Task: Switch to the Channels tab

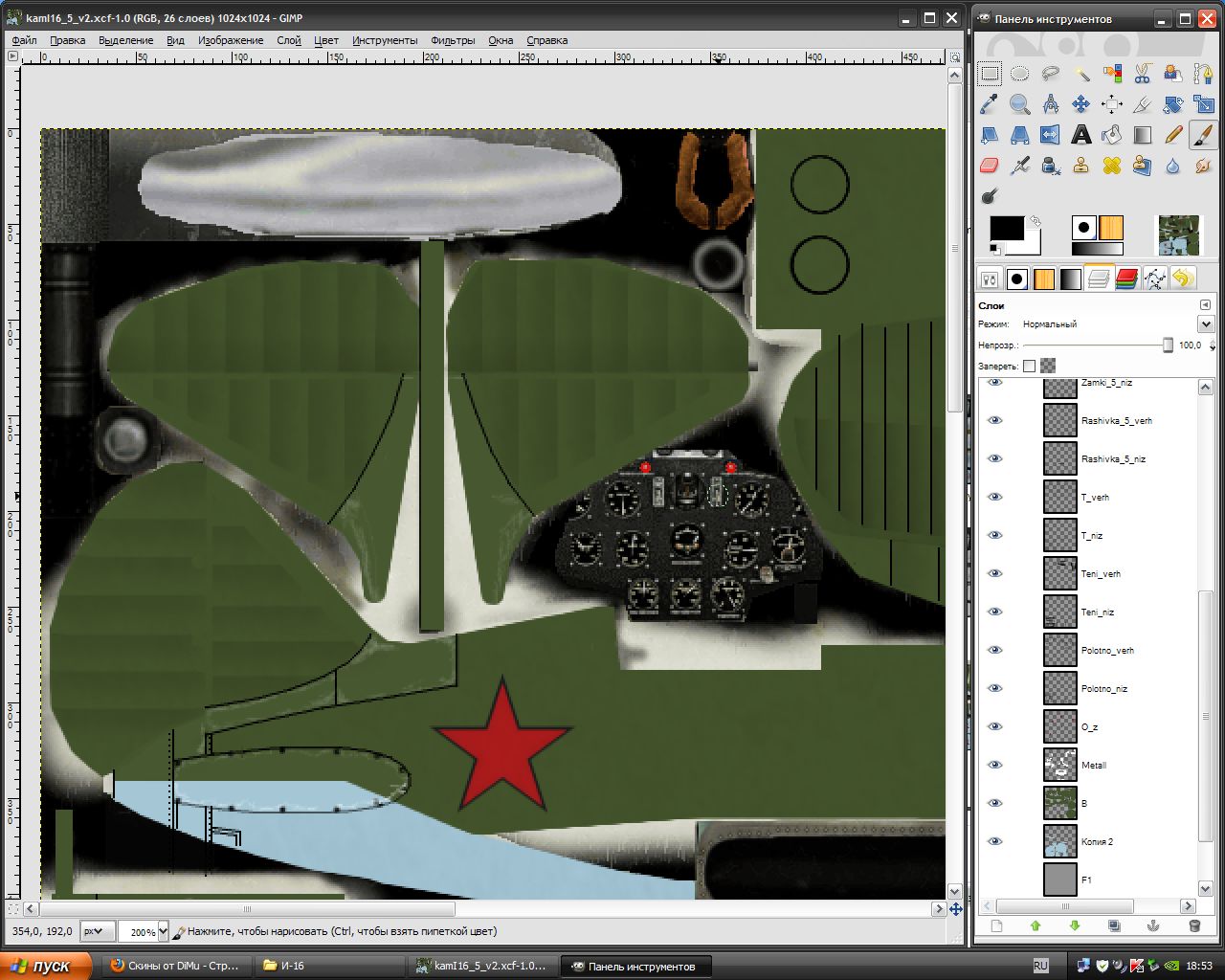Action: click(1128, 279)
